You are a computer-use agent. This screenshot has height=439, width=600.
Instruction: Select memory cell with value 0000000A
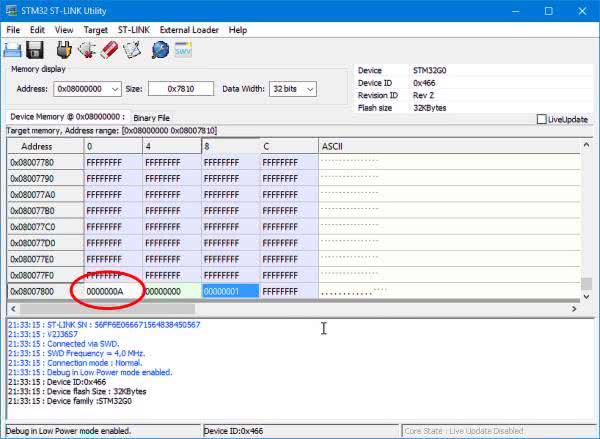tap(104, 291)
